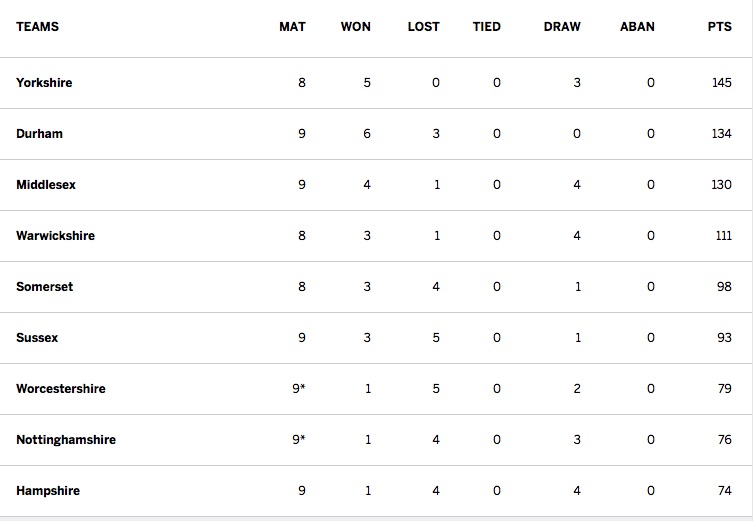Click the Yorkshire team name
This screenshot has width=755, height=521.
tap(44, 83)
